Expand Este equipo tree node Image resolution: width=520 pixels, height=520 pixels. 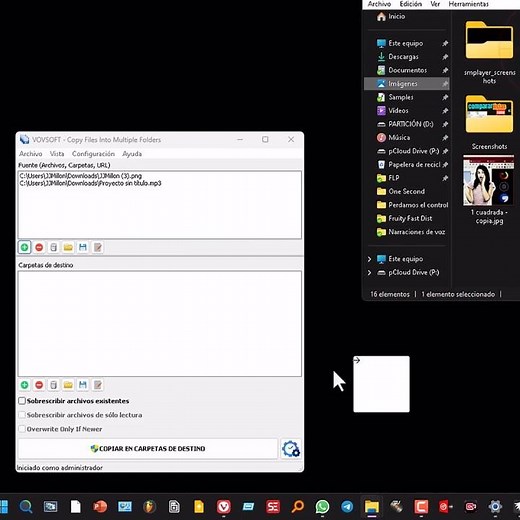coord(369,259)
